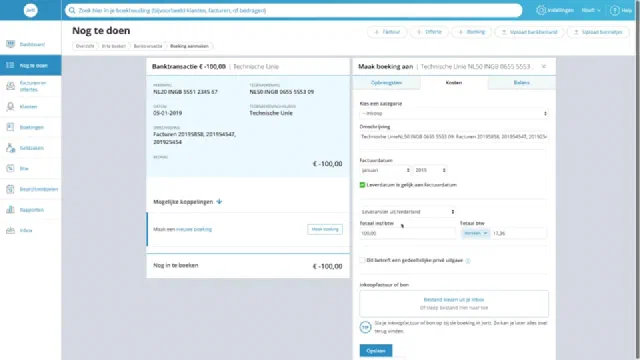This screenshot has width=640, height=360.
Task: Click the Geldzaken sidebar icon
Action: [x=11, y=148]
